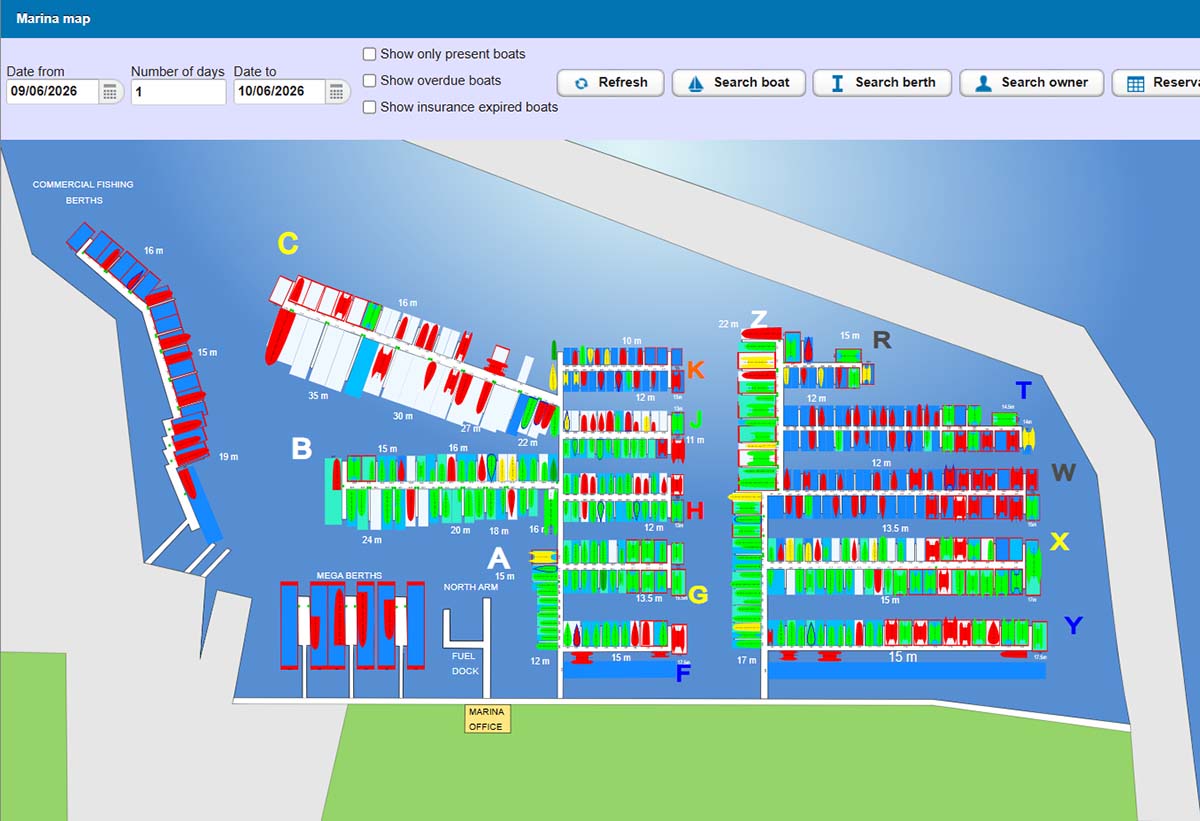Click the Date from input field
The height and width of the screenshot is (821, 1200).
[x=53, y=92]
